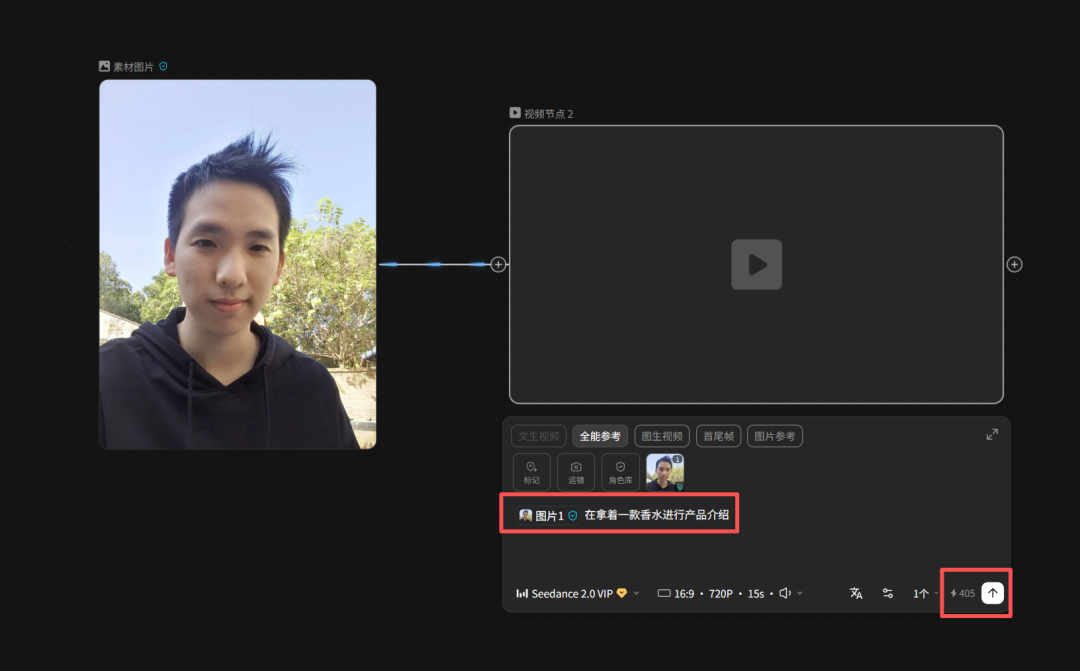Image resolution: width=1080 pixels, height=671 pixels.
Task: Select the 全能参考 mode
Action: pyautogui.click(x=600, y=436)
